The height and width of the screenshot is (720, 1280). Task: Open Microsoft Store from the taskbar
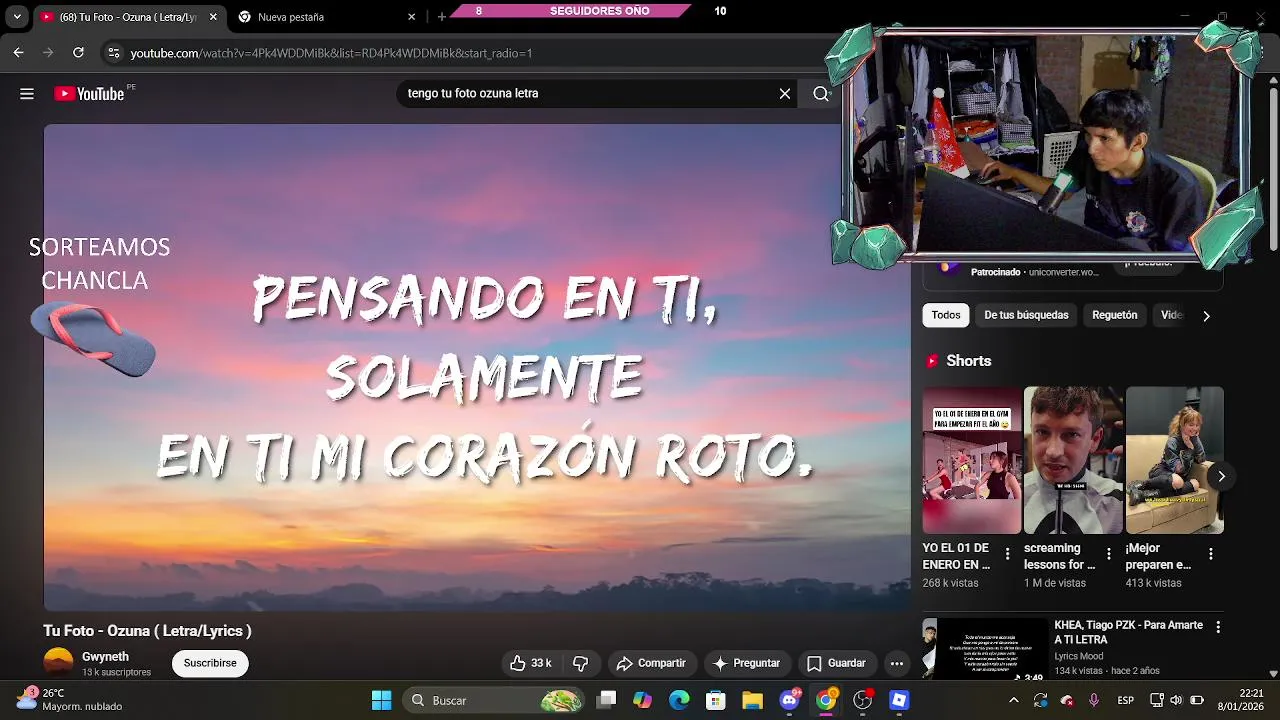tap(716, 700)
